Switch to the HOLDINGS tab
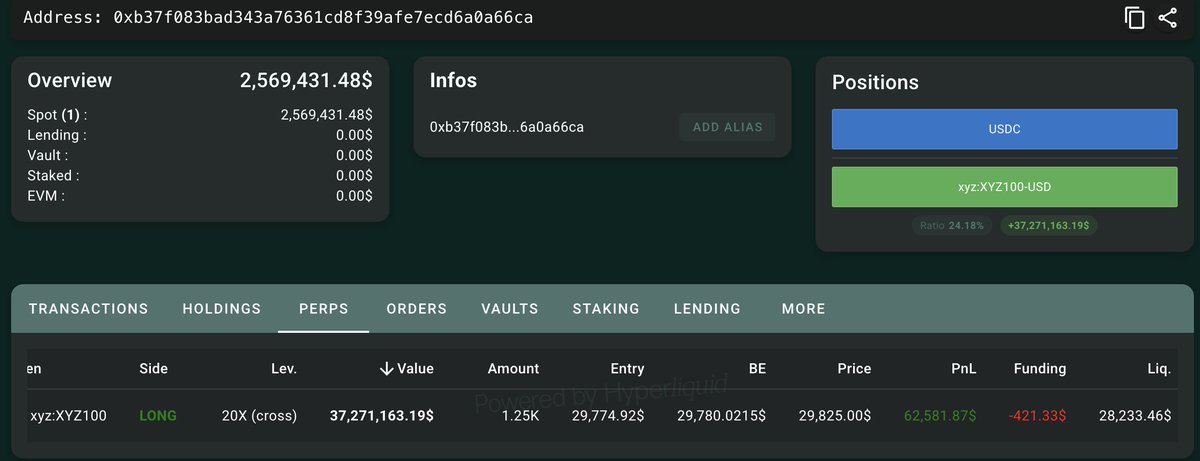 click(222, 309)
